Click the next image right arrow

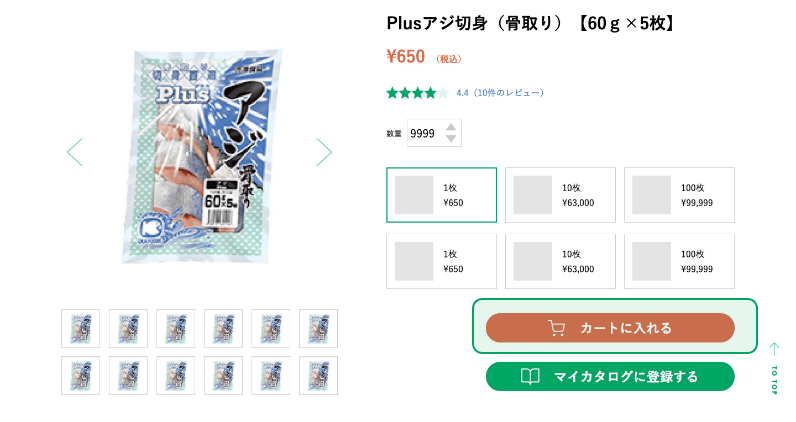323,152
